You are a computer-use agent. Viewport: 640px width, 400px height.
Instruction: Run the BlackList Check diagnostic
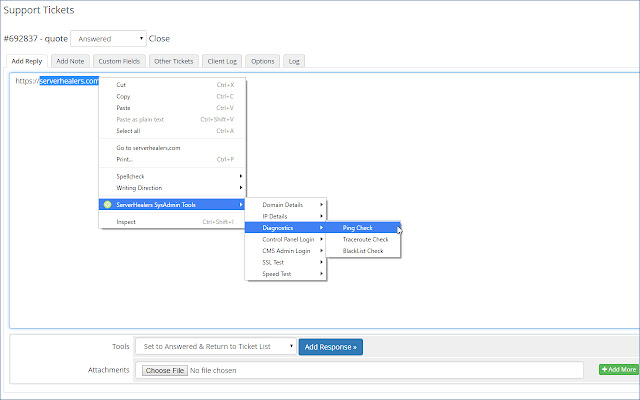pos(363,251)
